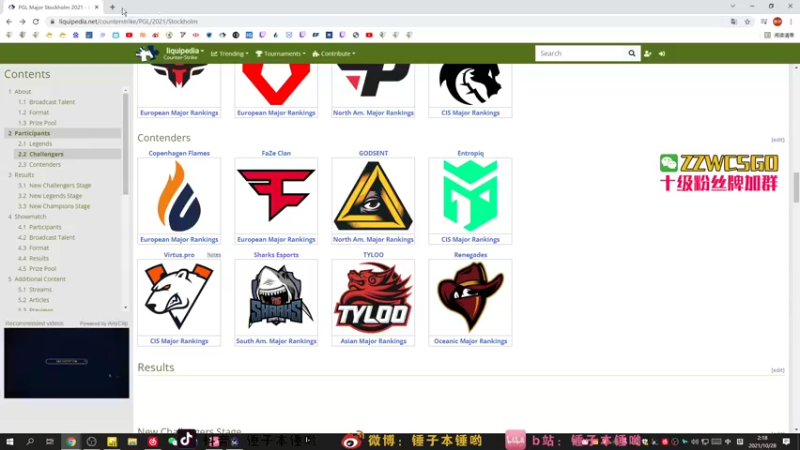Open South Am. Major Rankings link
Viewport: 800px width, 450px height.
(x=276, y=341)
